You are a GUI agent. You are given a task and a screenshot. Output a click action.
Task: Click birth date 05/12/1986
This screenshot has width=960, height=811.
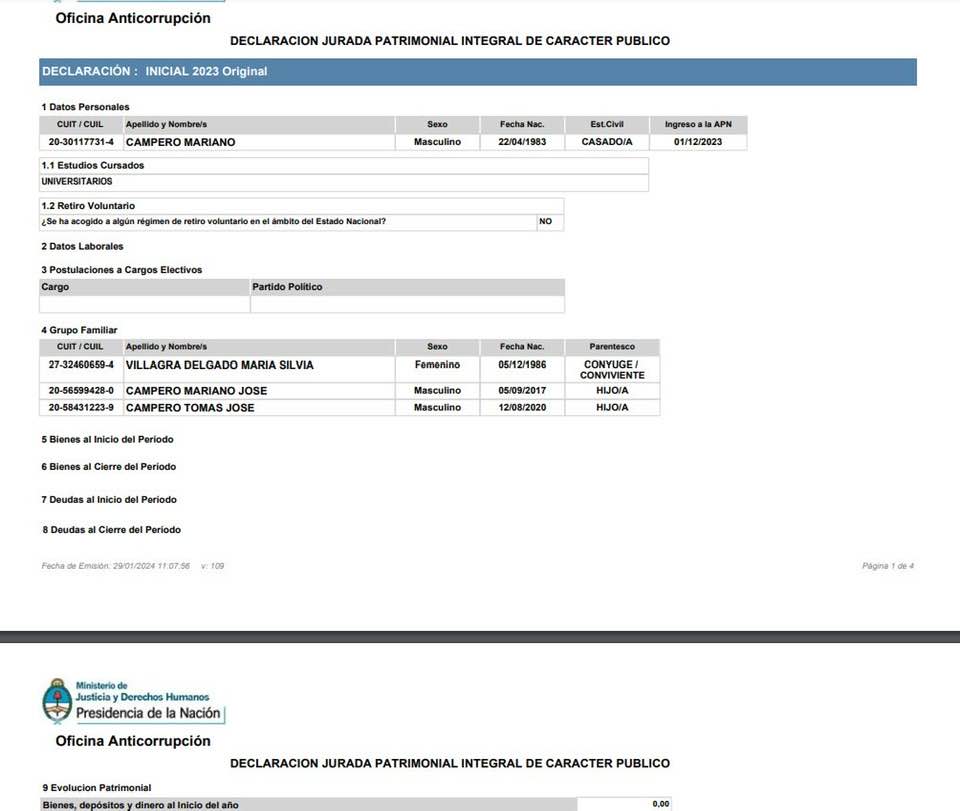coord(522,365)
